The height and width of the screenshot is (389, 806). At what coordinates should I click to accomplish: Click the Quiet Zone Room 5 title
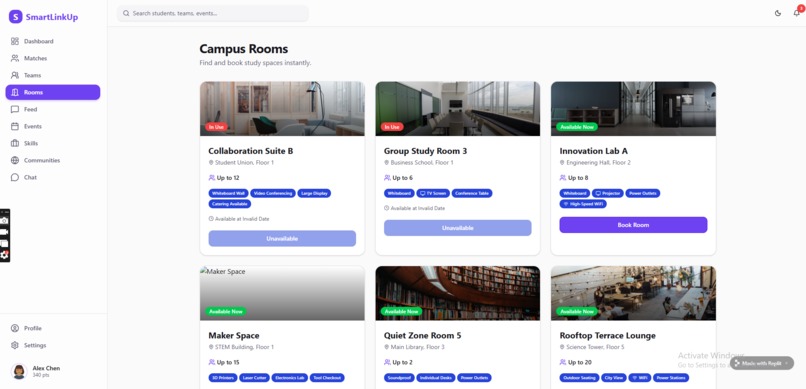(423, 336)
